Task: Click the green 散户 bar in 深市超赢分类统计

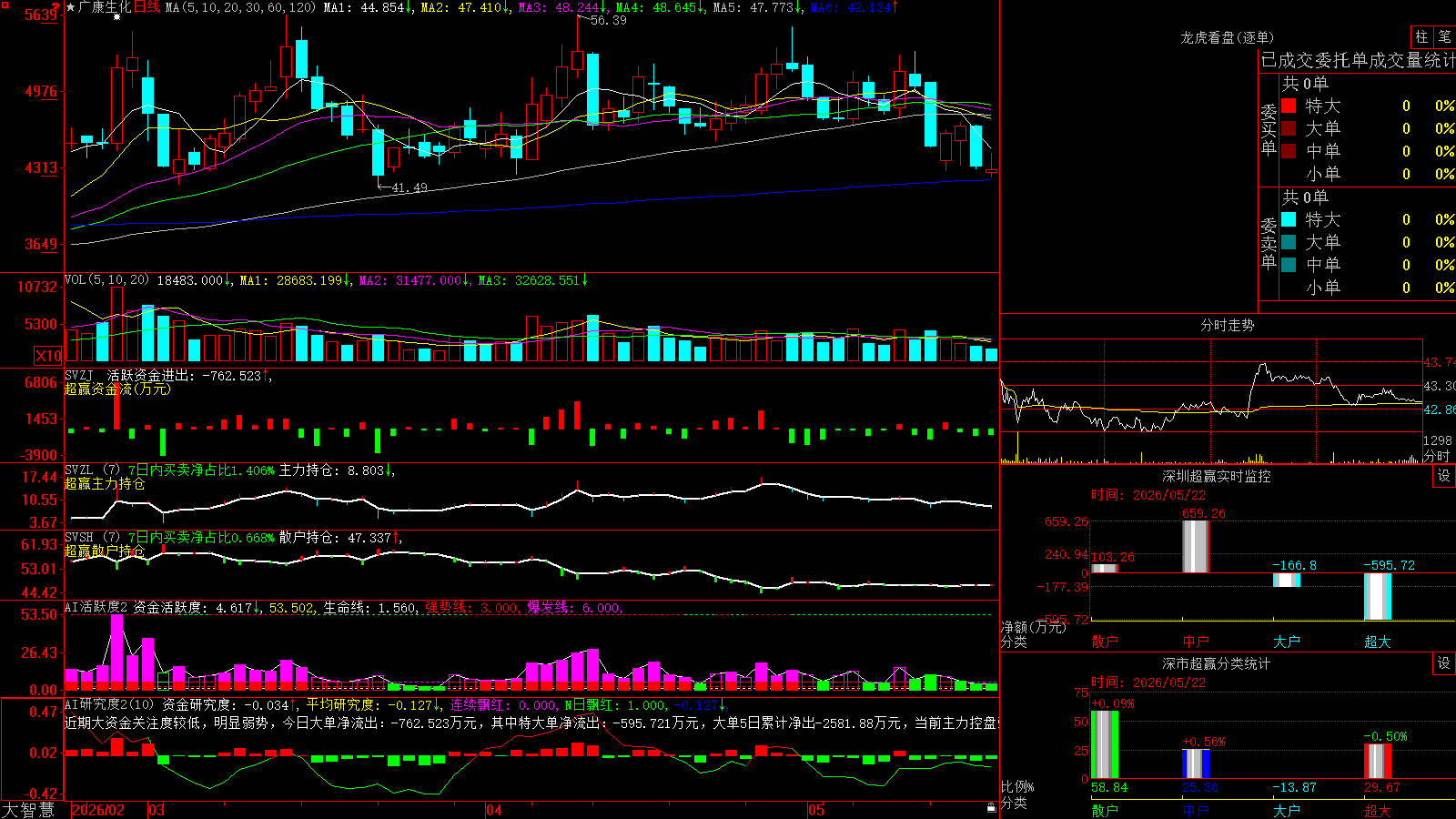Action: (1105, 744)
